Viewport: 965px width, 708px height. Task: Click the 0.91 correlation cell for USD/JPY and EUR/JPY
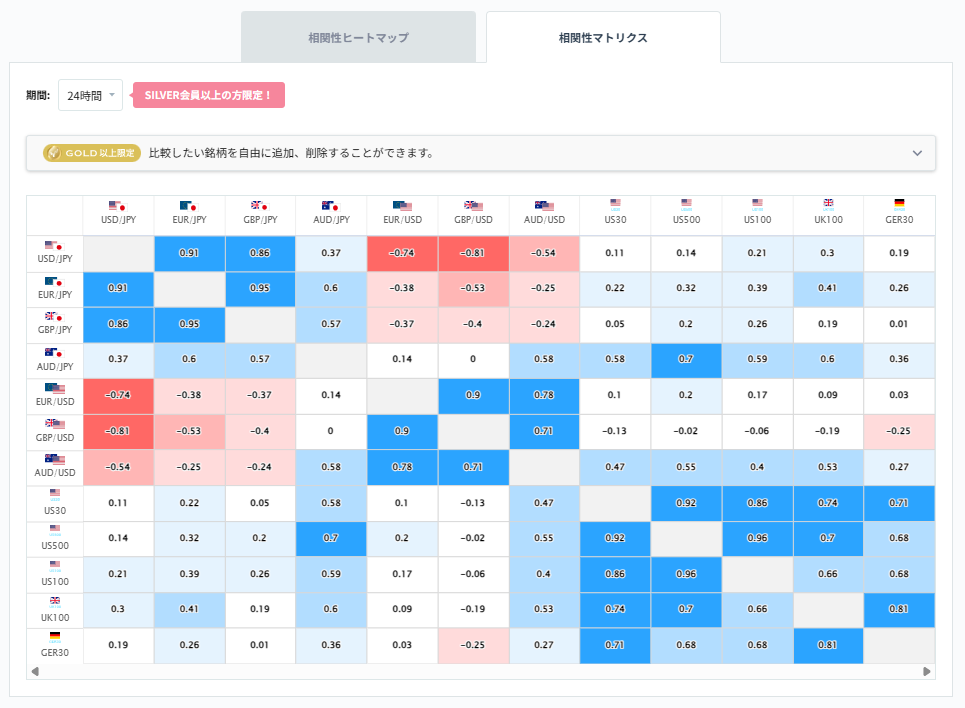click(189, 254)
